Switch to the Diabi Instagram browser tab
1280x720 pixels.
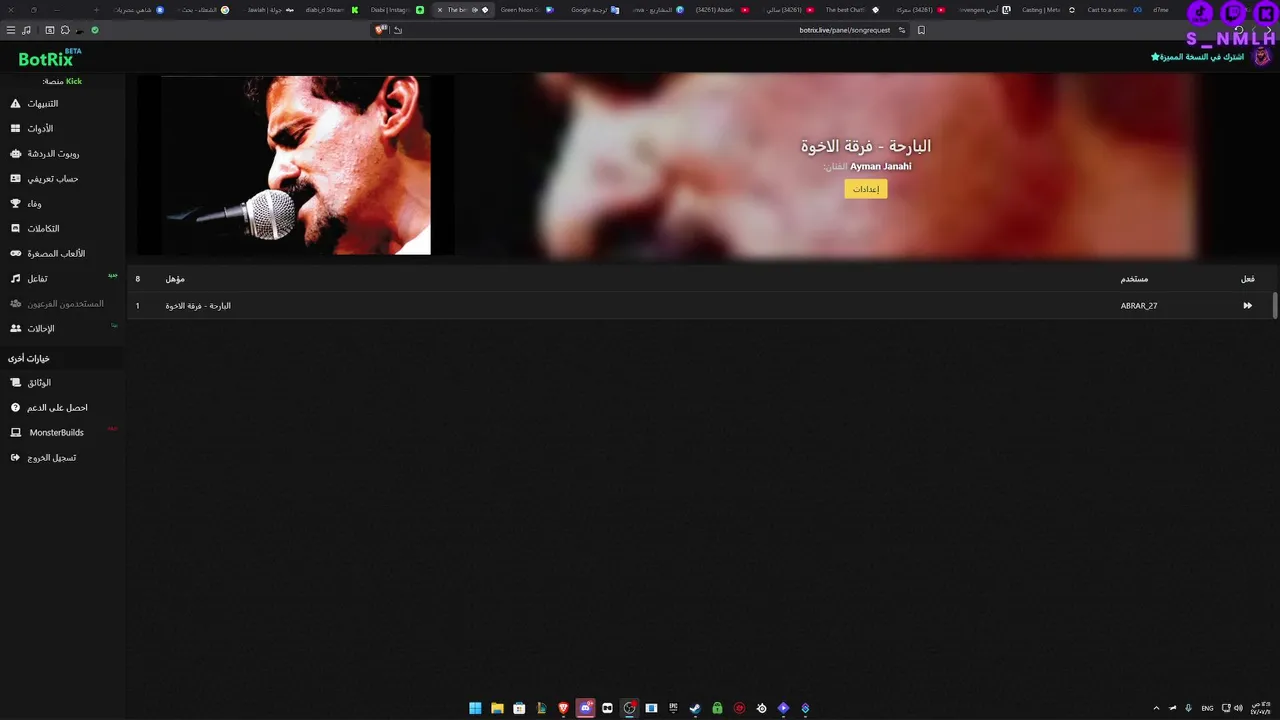tap(397, 10)
